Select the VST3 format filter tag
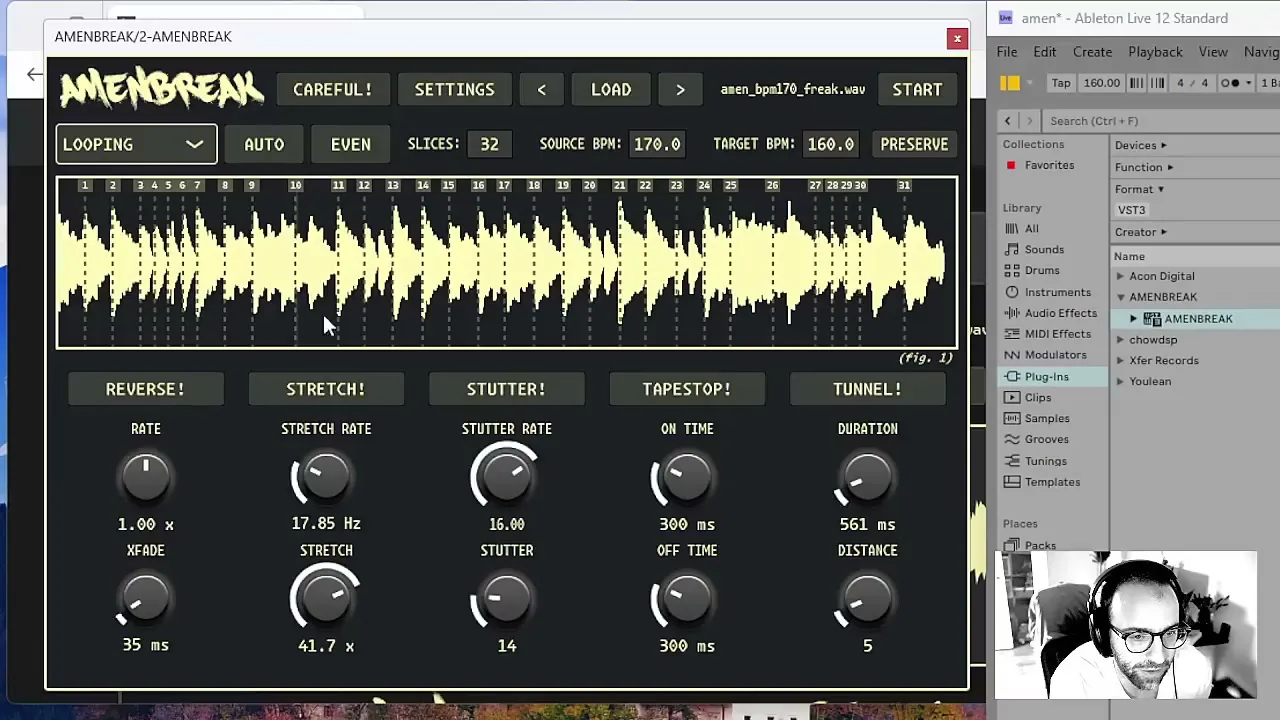 [1131, 210]
